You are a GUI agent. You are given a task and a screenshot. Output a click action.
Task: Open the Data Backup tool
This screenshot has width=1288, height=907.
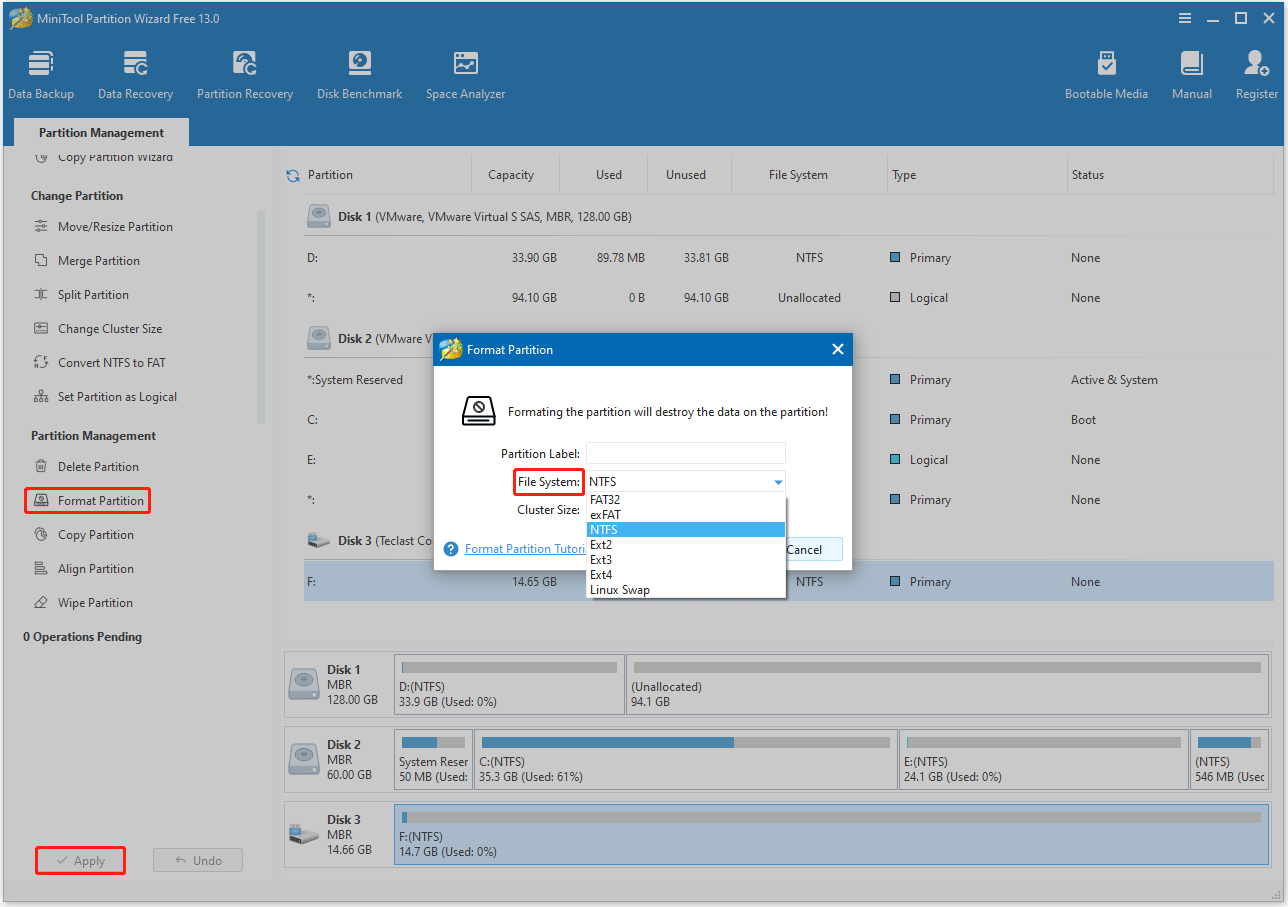point(40,70)
